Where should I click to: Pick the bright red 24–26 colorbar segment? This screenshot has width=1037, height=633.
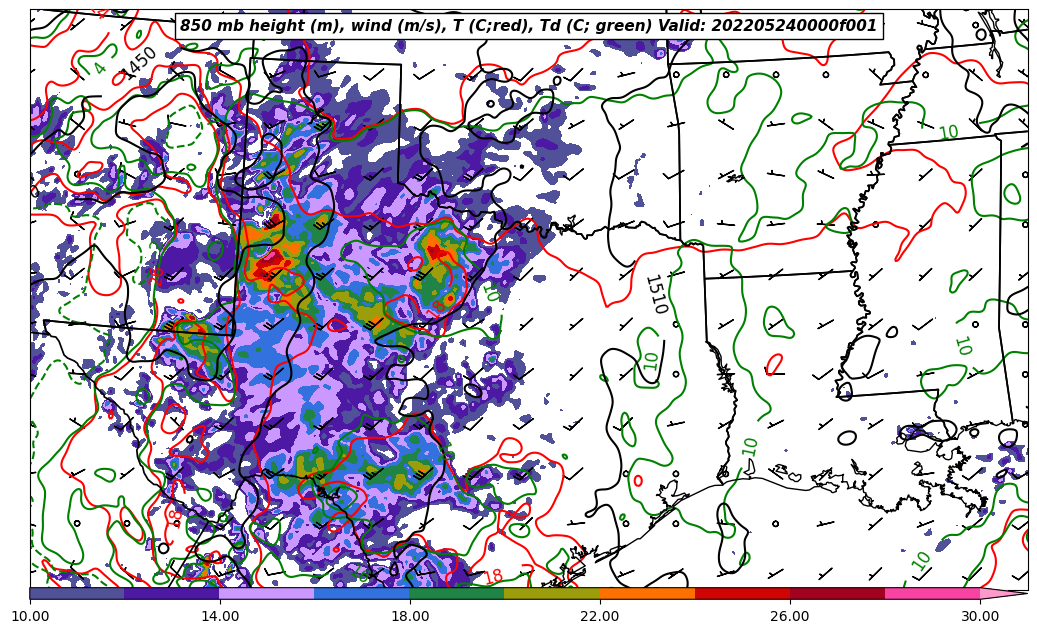coord(742,593)
